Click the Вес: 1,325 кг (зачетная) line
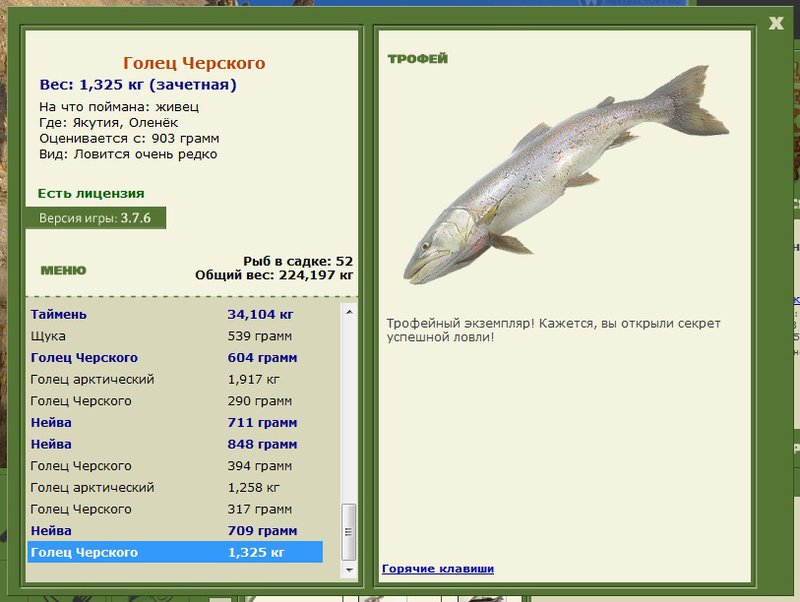Viewport: 800px width, 602px height. pyautogui.click(x=138, y=85)
